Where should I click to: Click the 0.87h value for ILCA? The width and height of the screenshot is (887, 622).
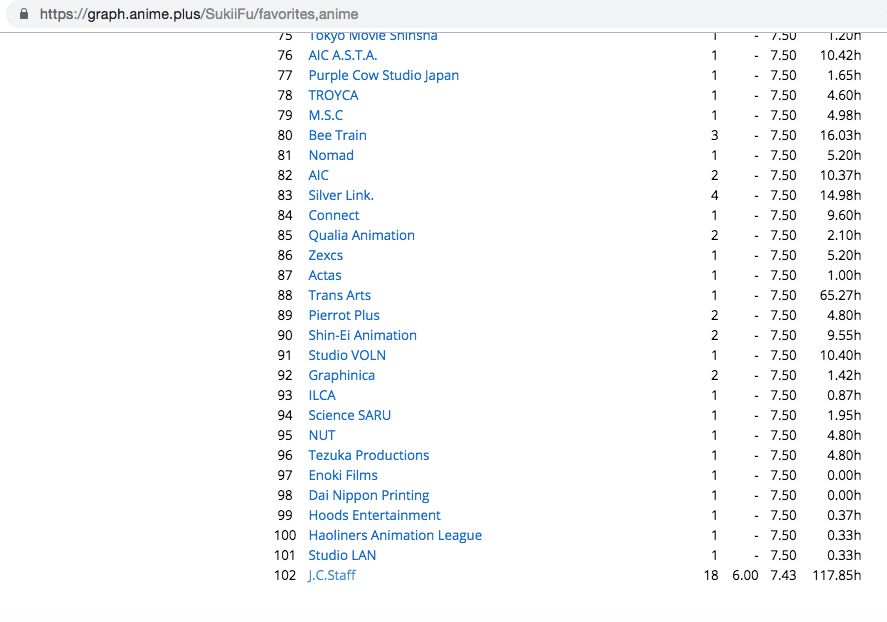pos(844,395)
